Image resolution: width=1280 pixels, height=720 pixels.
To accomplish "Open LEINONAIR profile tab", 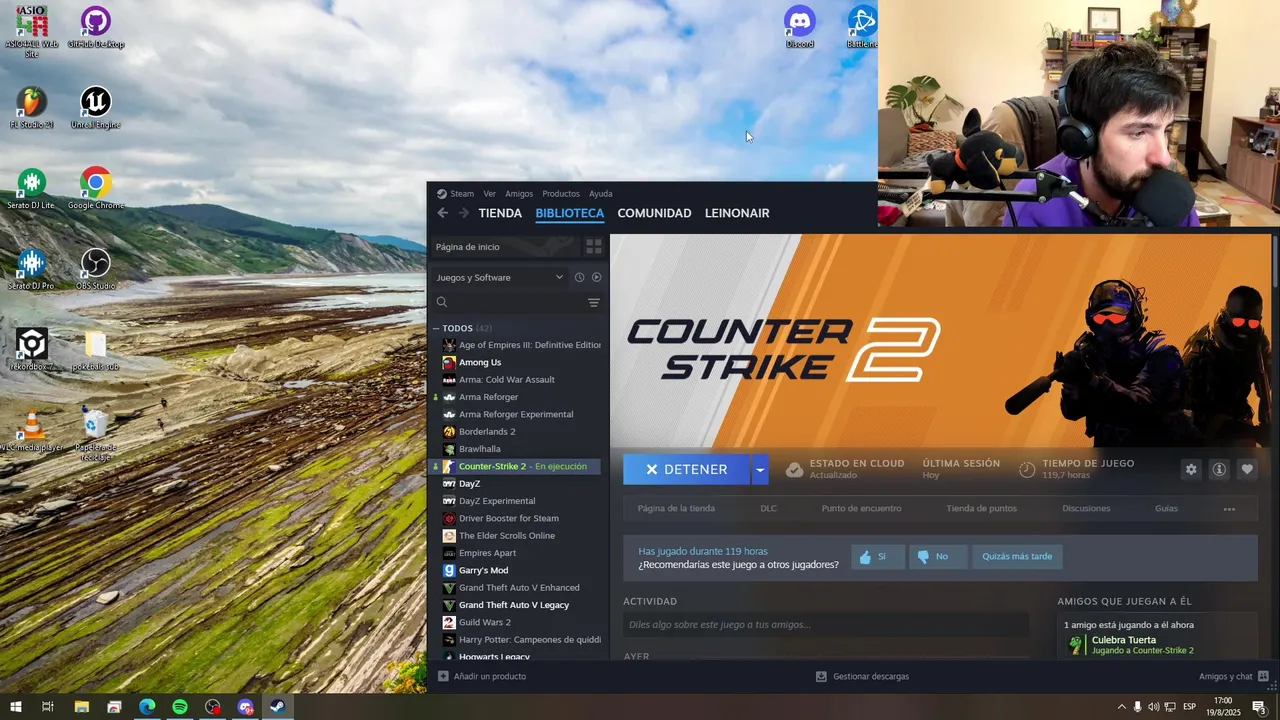I will pyautogui.click(x=737, y=213).
